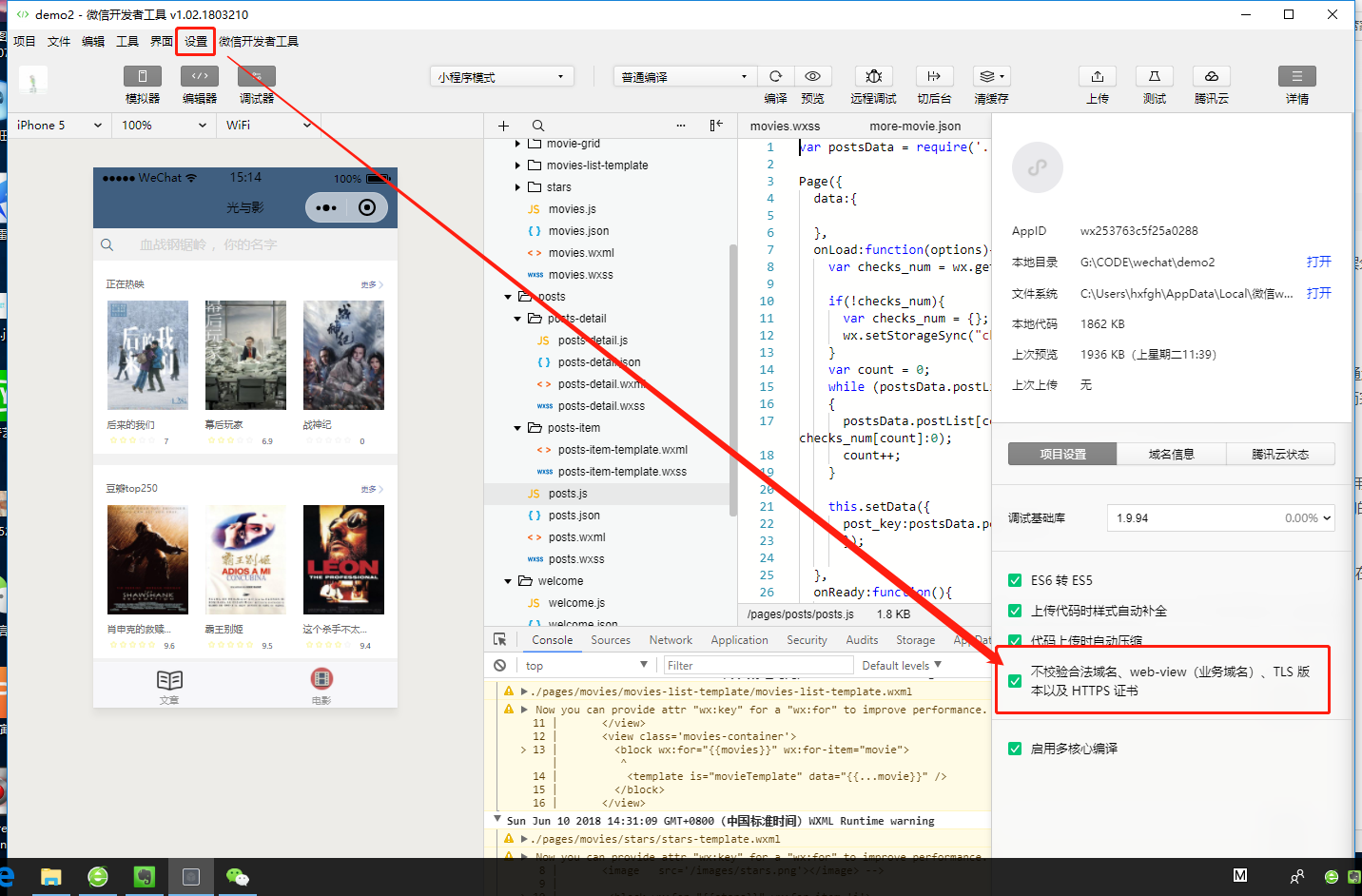The image size is (1362, 896).
Task: Click the 编译 compile refresh icon
Action: point(776,76)
